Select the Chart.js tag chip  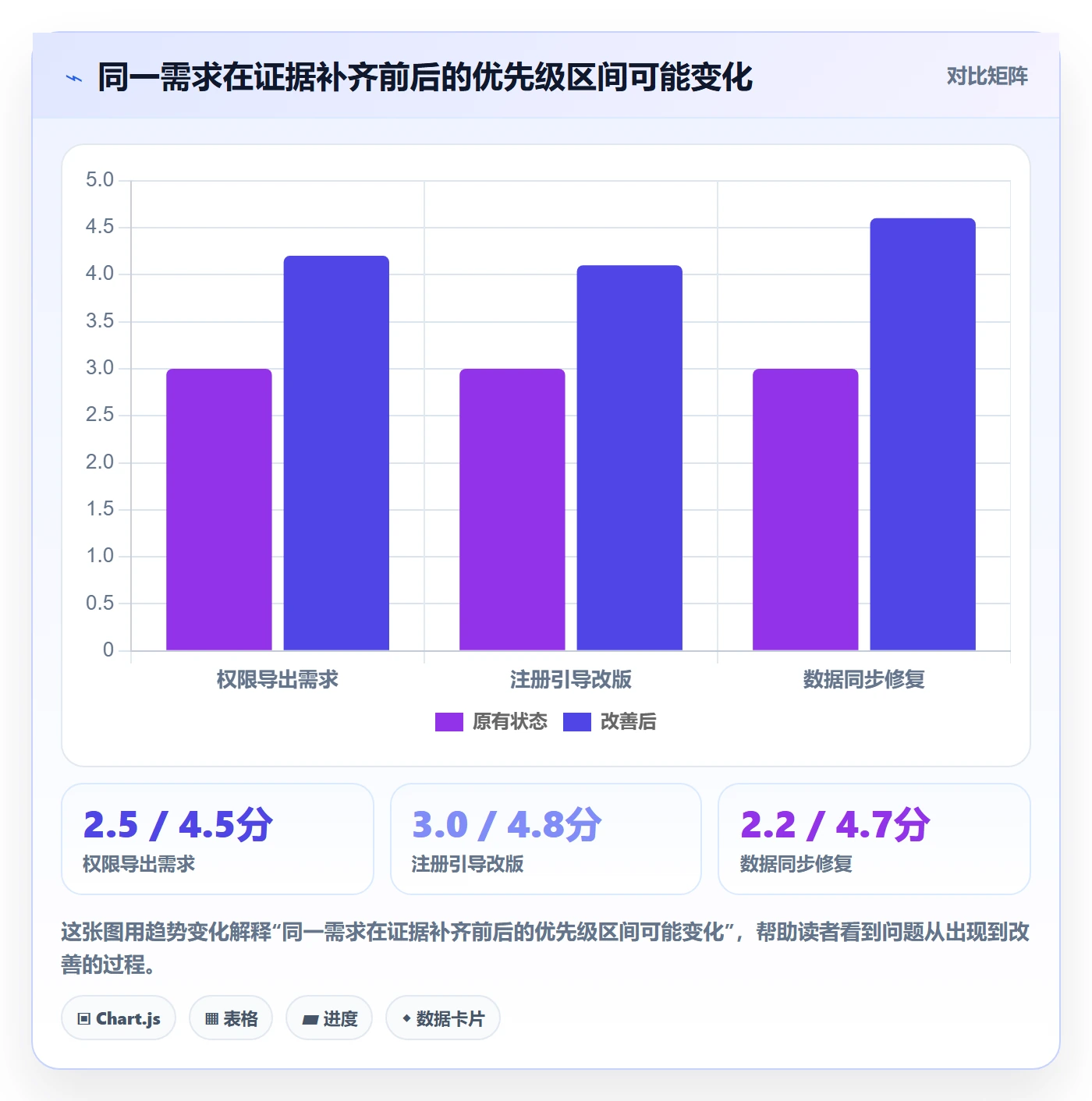click(119, 1018)
